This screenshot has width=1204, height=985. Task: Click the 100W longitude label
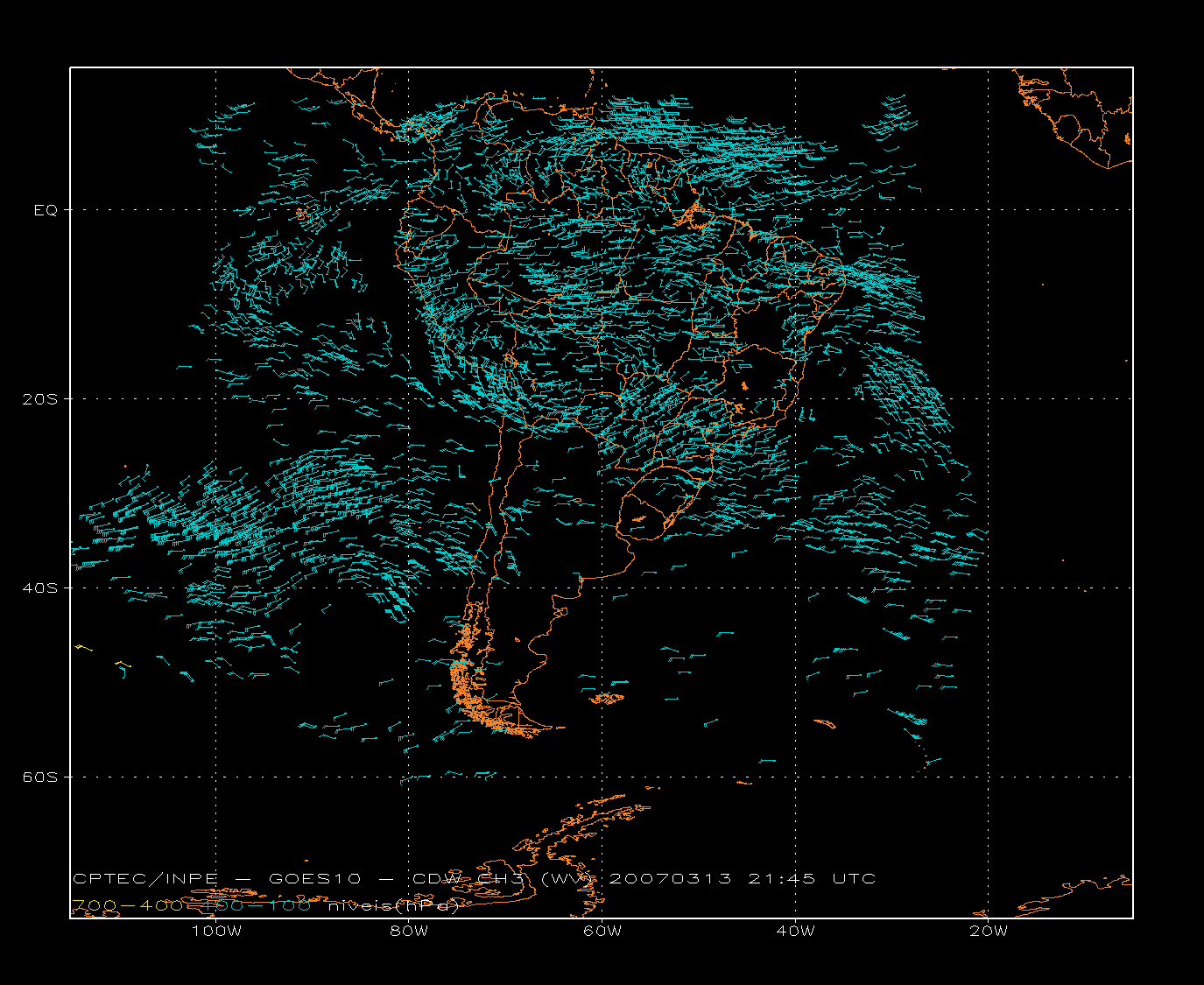(x=216, y=931)
